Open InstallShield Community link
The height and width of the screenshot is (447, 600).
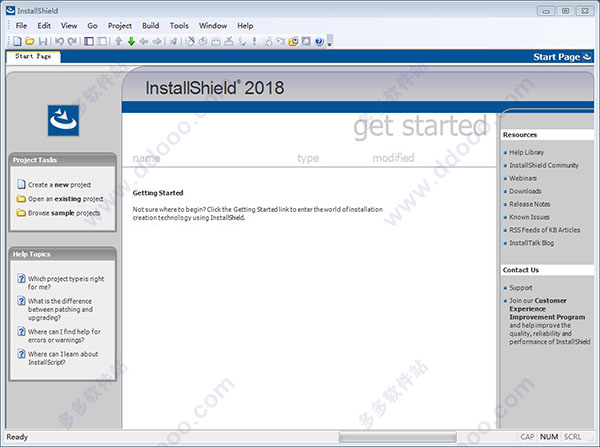coord(544,165)
